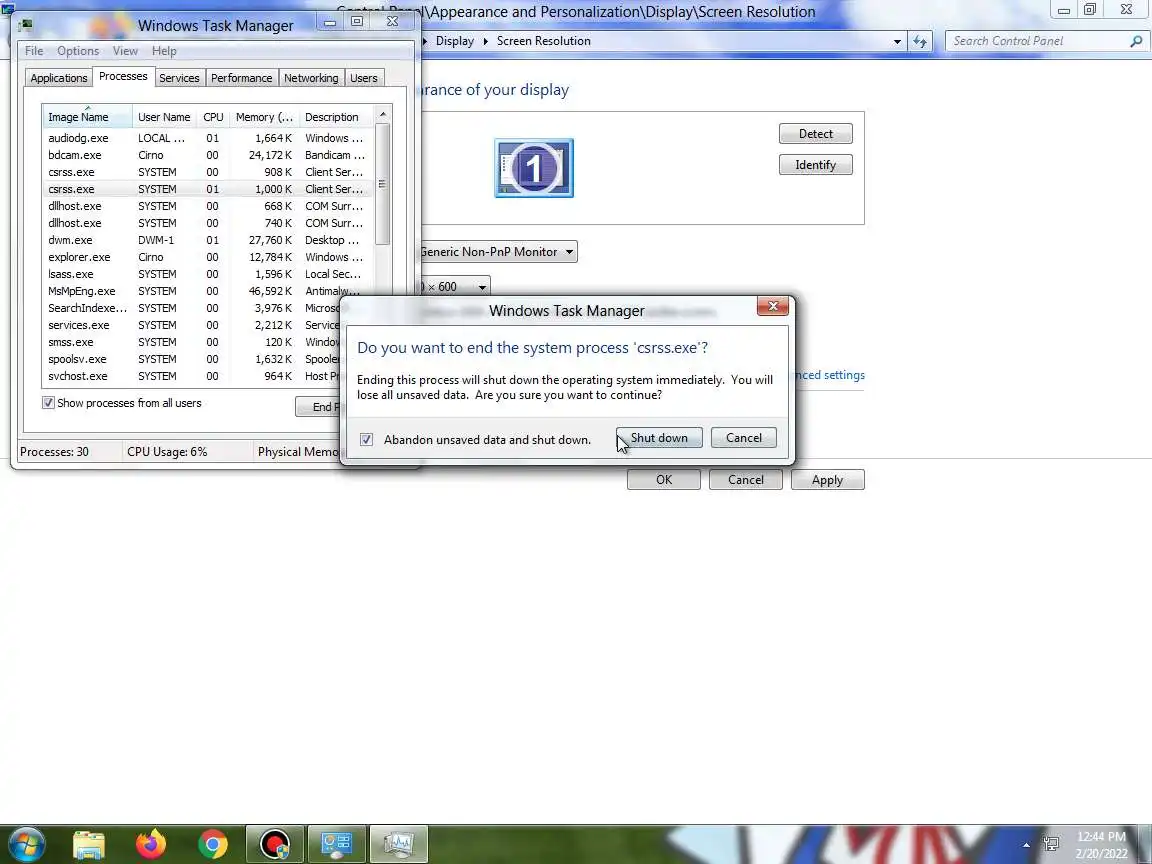The image size is (1152, 864).
Task: Click the network icon in system tray
Action: [x=1051, y=843]
